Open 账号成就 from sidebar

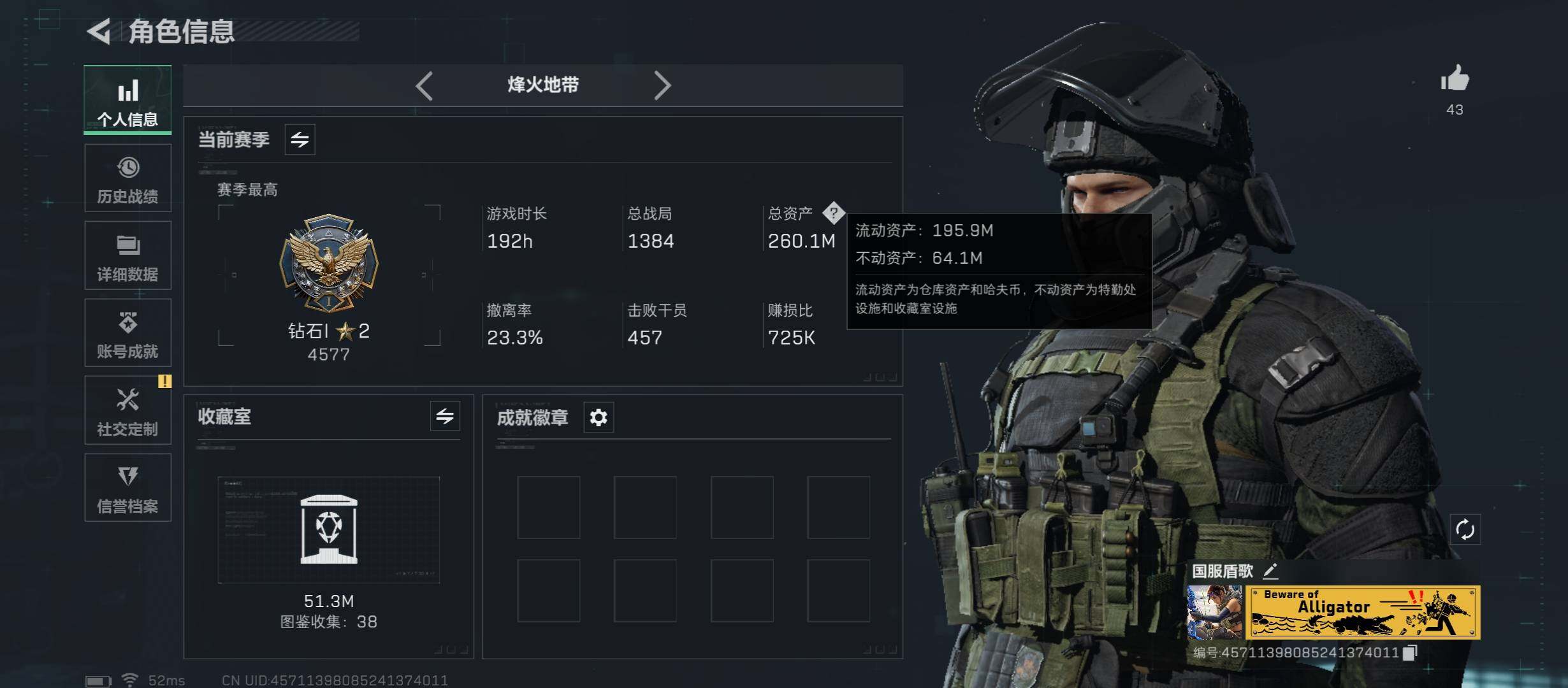pyautogui.click(x=127, y=333)
